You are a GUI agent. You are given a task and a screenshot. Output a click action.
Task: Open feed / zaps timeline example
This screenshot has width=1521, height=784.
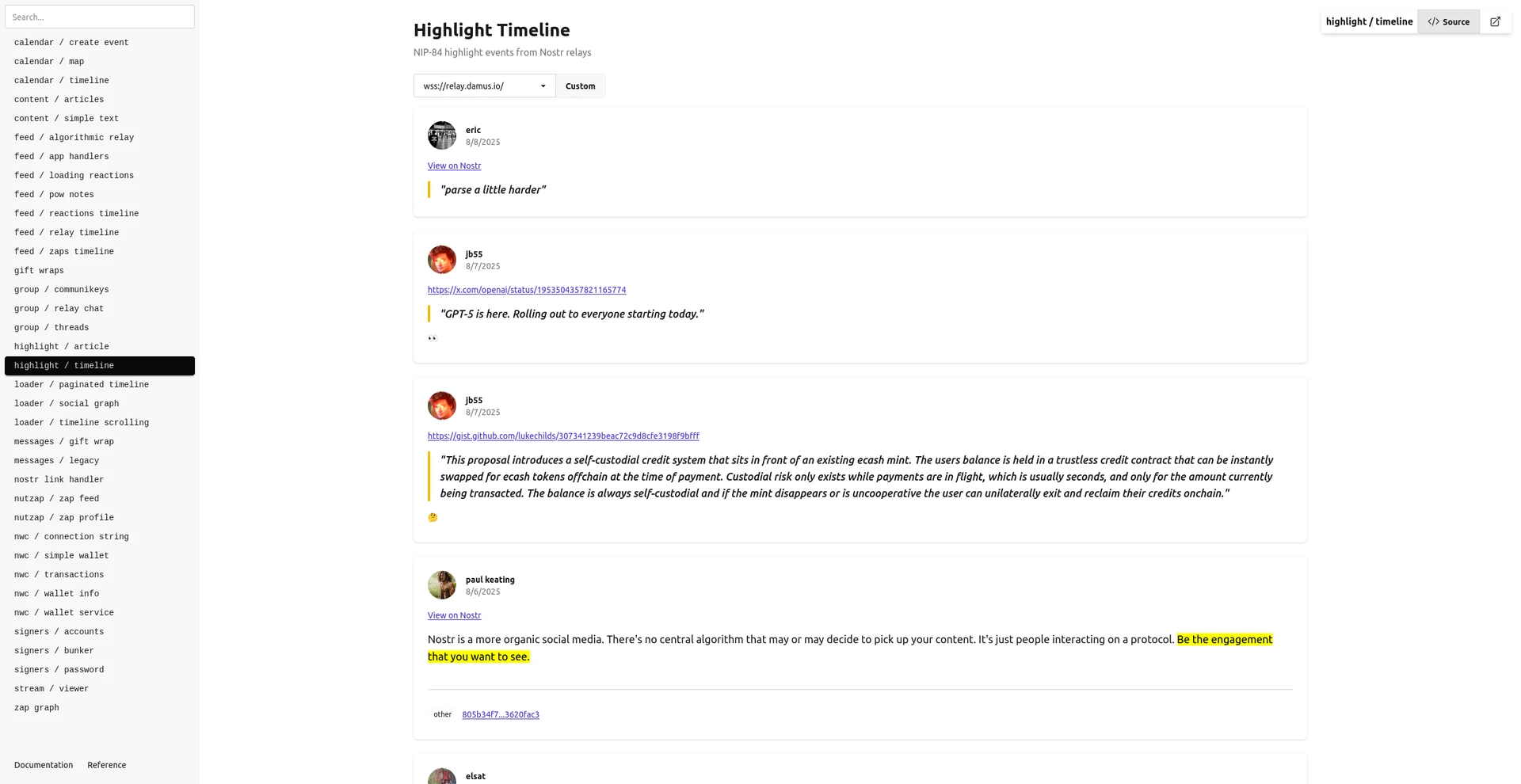[64, 252]
